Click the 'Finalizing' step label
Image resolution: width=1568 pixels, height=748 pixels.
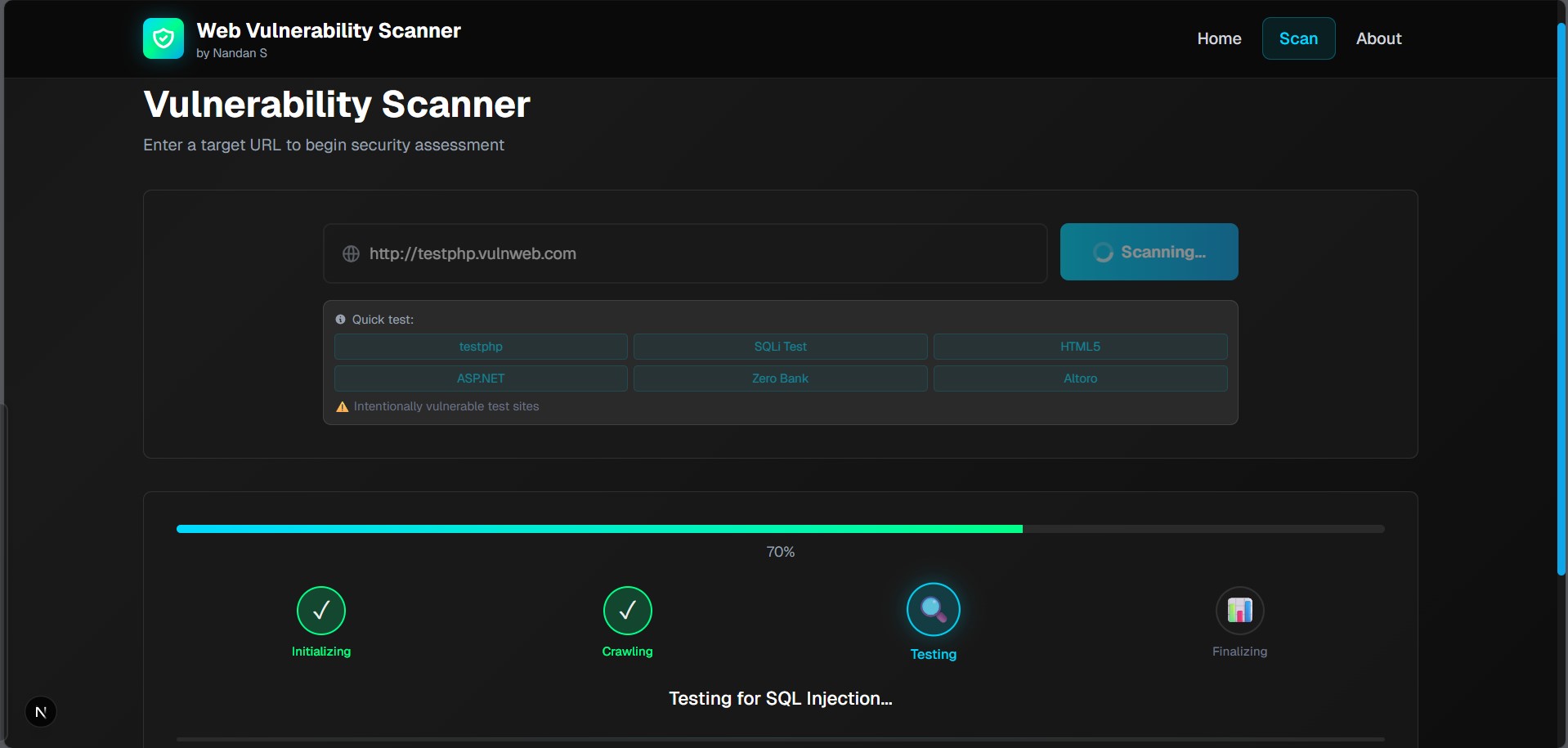tap(1240, 652)
